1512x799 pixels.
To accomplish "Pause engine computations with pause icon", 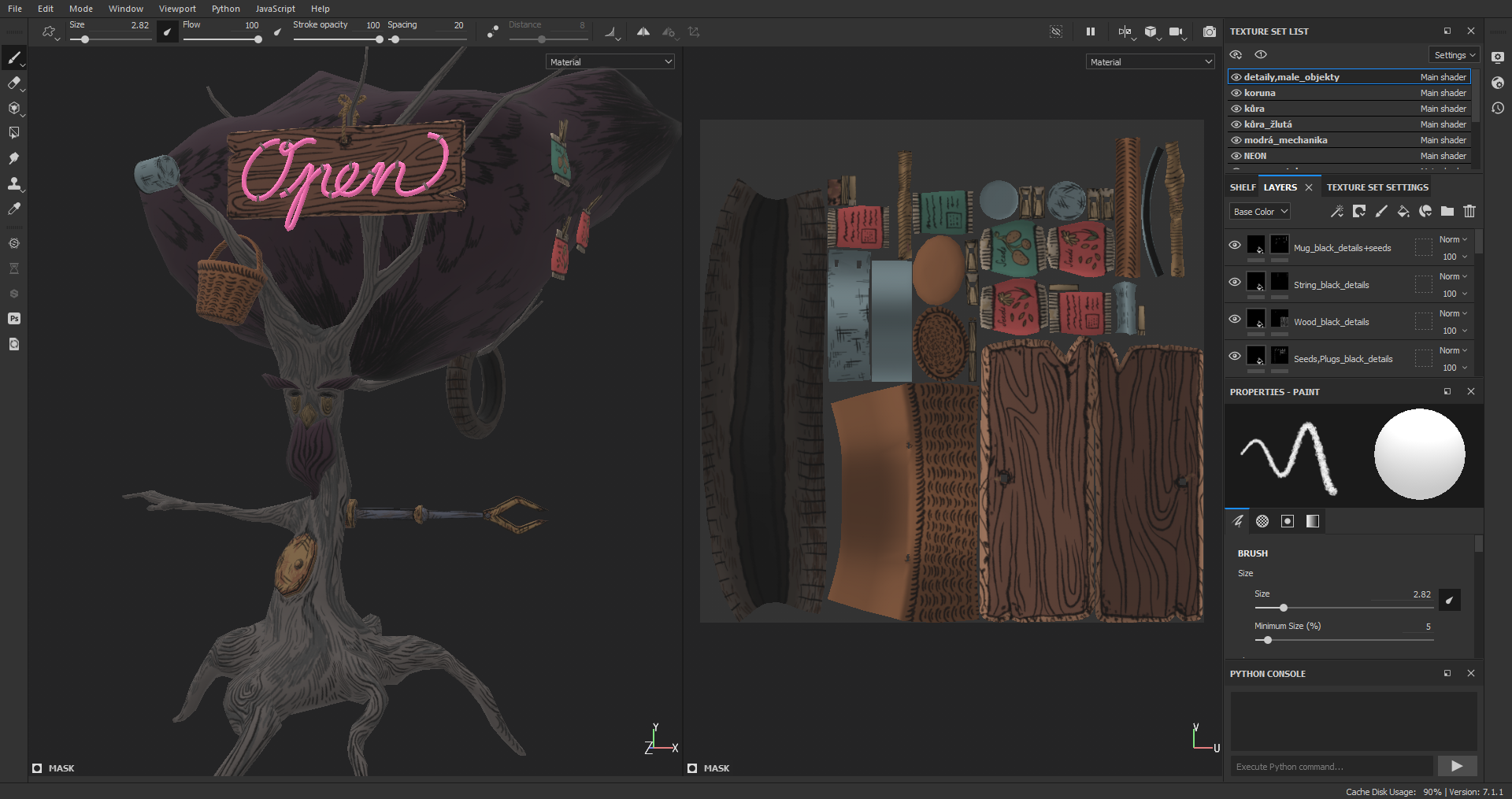I will click(1091, 31).
